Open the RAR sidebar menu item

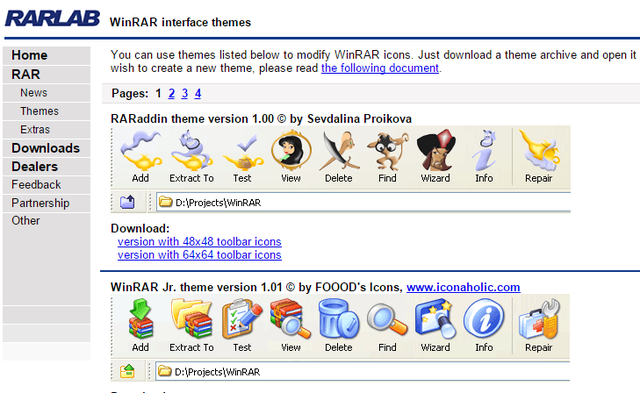pos(47,74)
